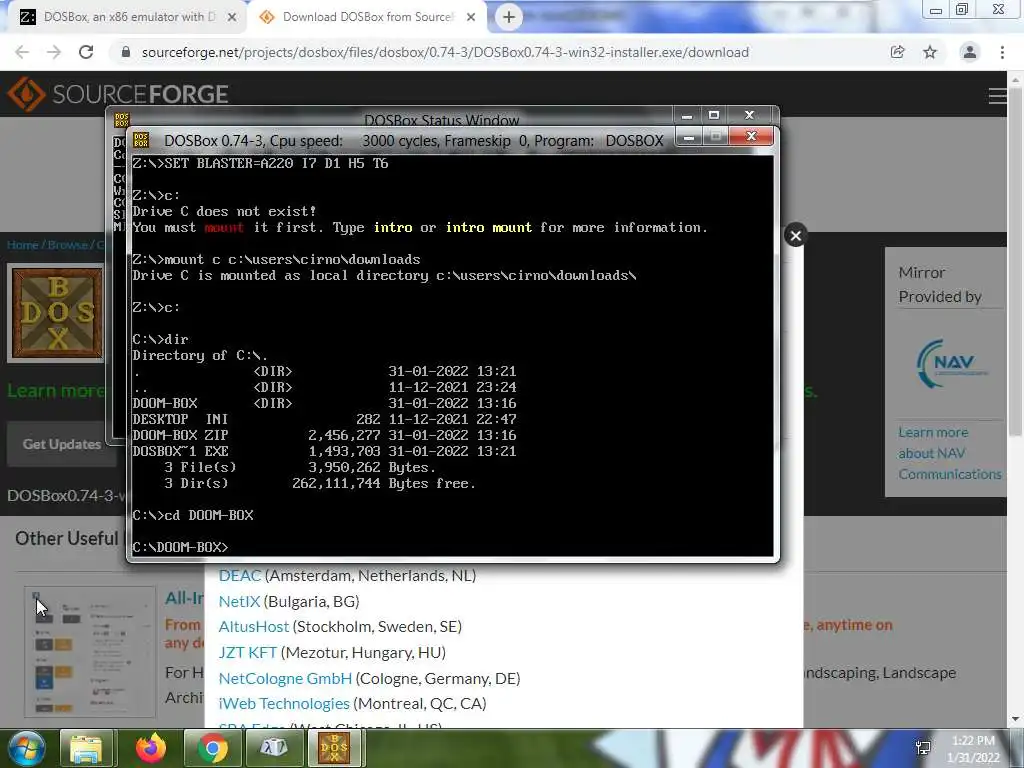Click the DOSBox project logo image
Image resolution: width=1024 pixels, height=768 pixels.
(x=57, y=313)
